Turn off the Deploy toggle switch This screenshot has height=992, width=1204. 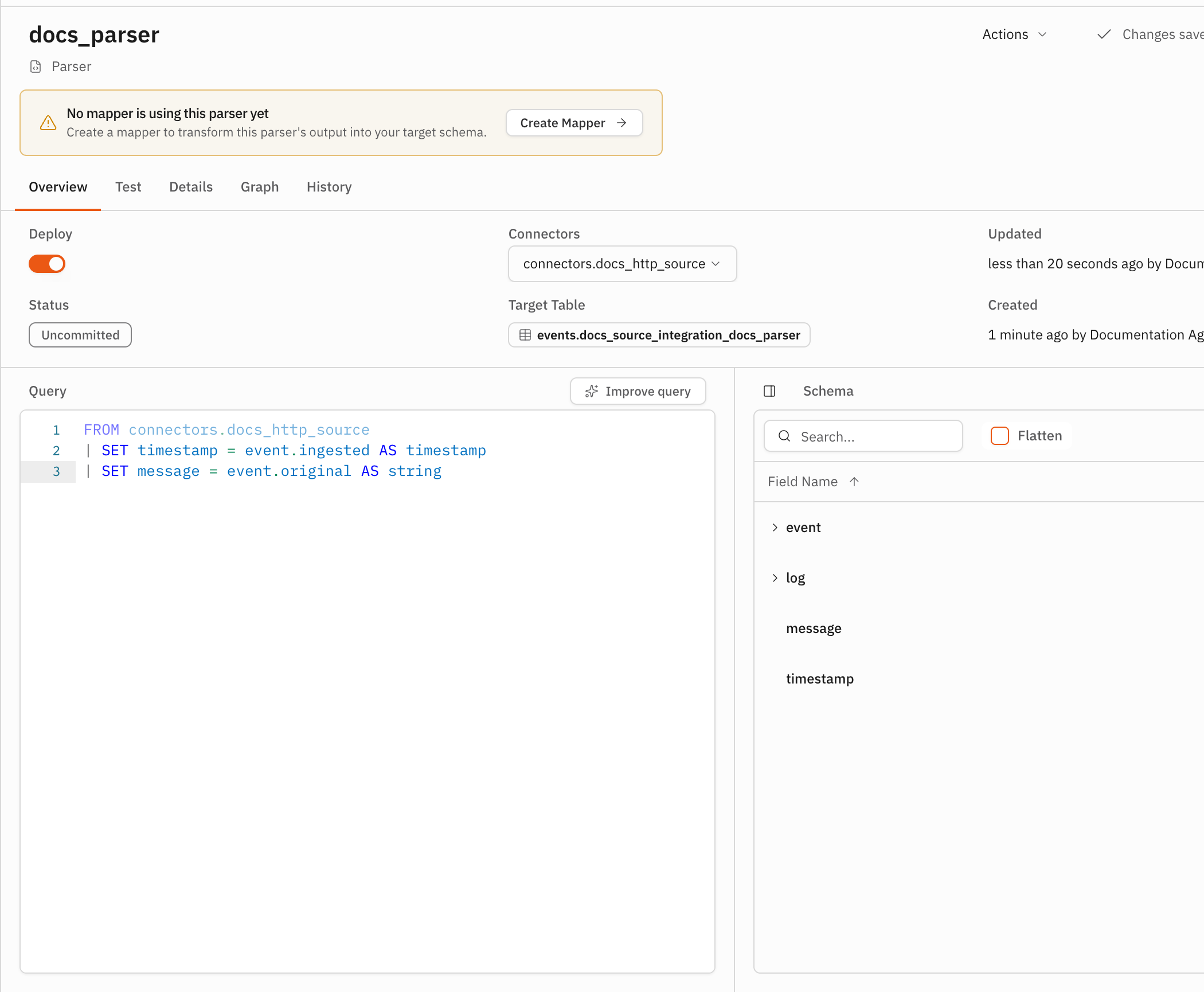(x=47, y=264)
